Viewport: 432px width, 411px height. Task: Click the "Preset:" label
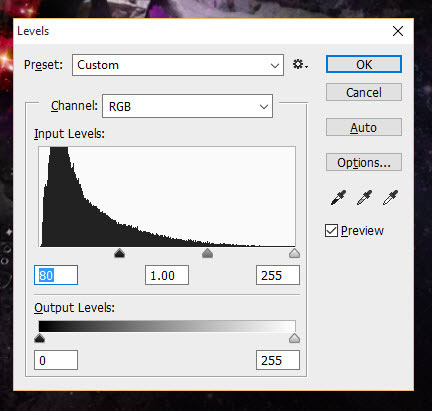43,65
